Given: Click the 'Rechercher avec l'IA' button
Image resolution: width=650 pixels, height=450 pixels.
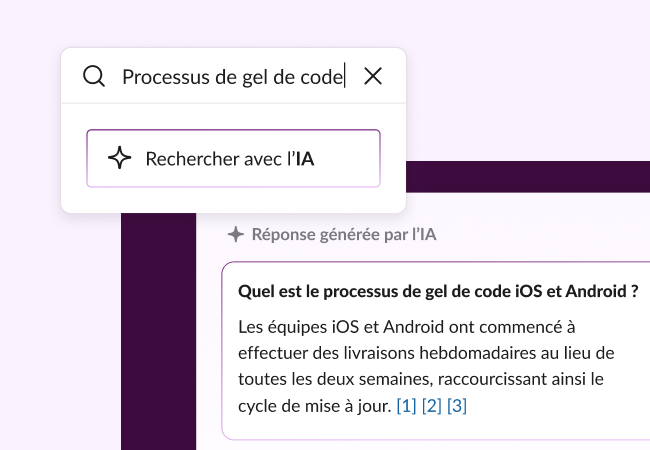Looking at the screenshot, I should pyautogui.click(x=233, y=158).
